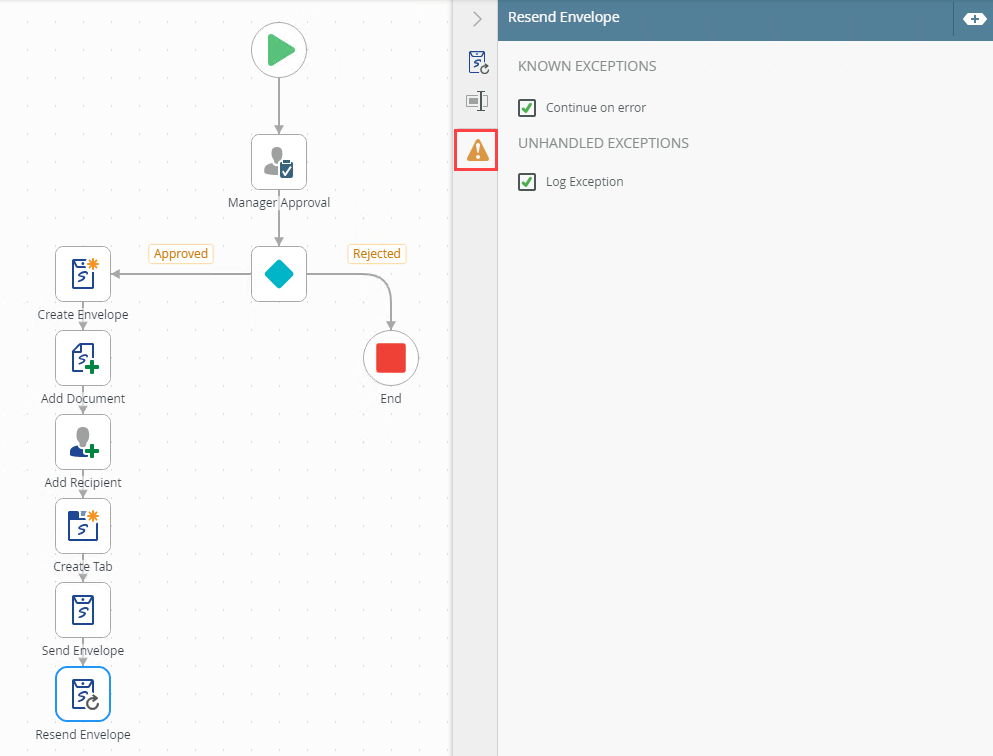Select the Add Document step
993x756 pixels.
pos(83,358)
